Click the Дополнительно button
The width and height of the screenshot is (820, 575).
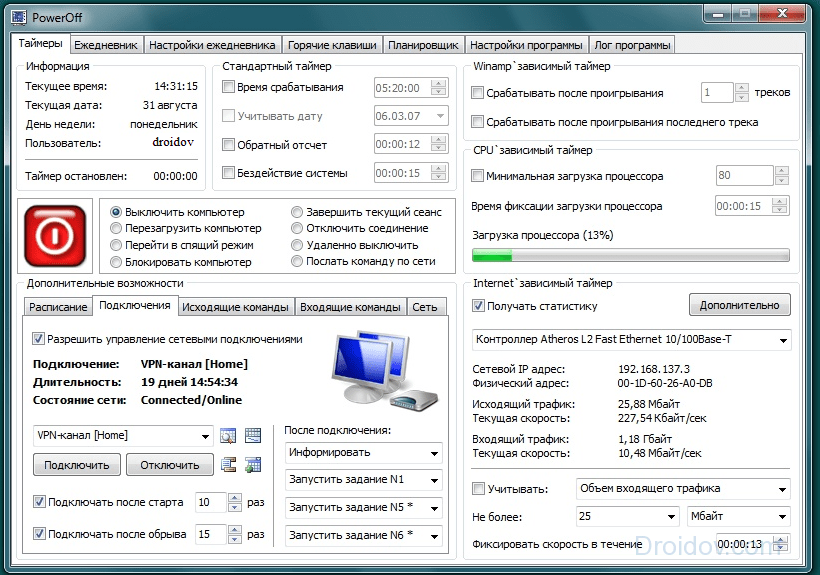click(x=739, y=305)
